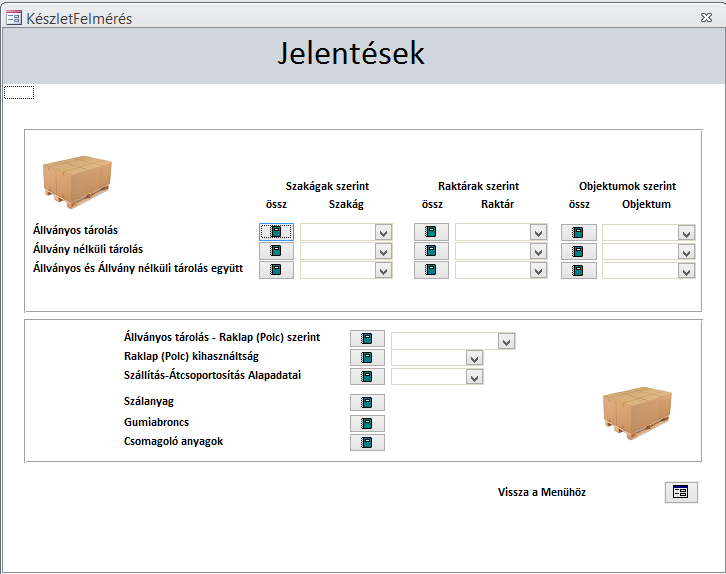726x574 pixels.
Task: Close the KészletFelmérés form window
Action: coord(707,18)
